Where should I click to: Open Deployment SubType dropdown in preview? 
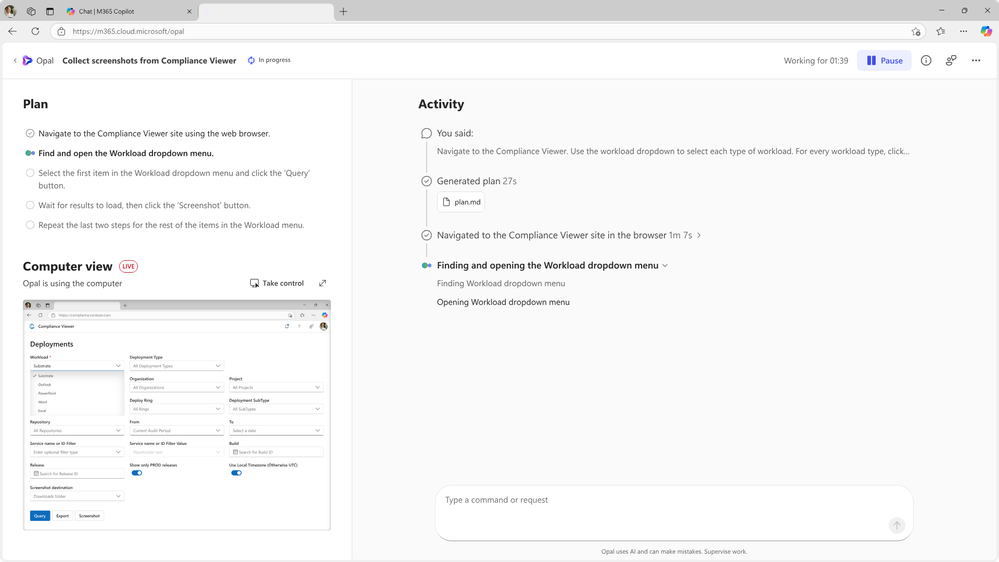pyautogui.click(x=276, y=409)
